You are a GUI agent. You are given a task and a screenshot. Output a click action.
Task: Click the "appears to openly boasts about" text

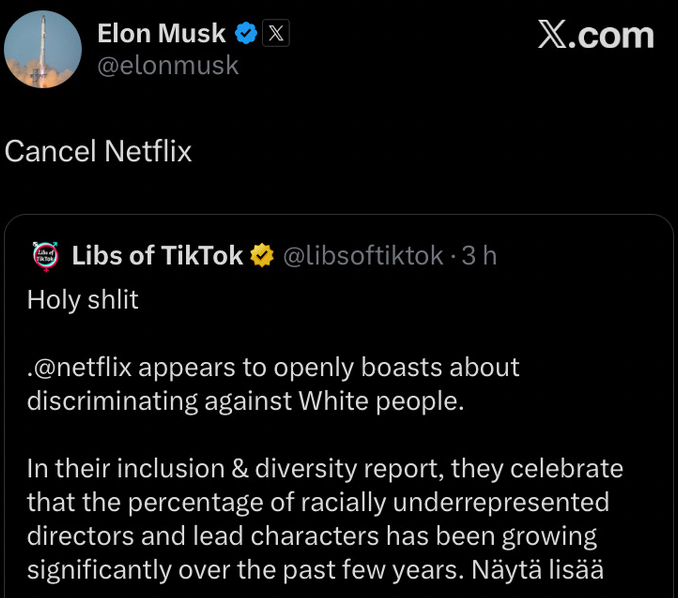coord(328,367)
